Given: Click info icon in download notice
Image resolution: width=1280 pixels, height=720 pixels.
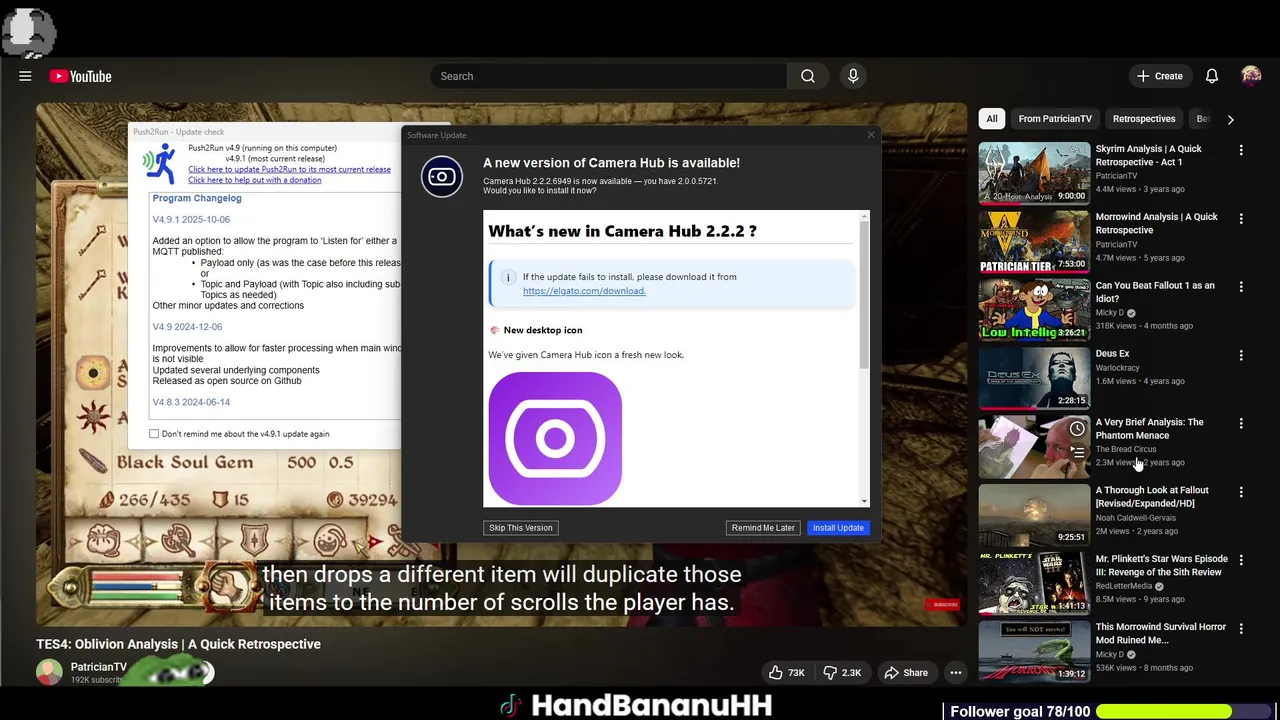Looking at the screenshot, I should [x=508, y=277].
